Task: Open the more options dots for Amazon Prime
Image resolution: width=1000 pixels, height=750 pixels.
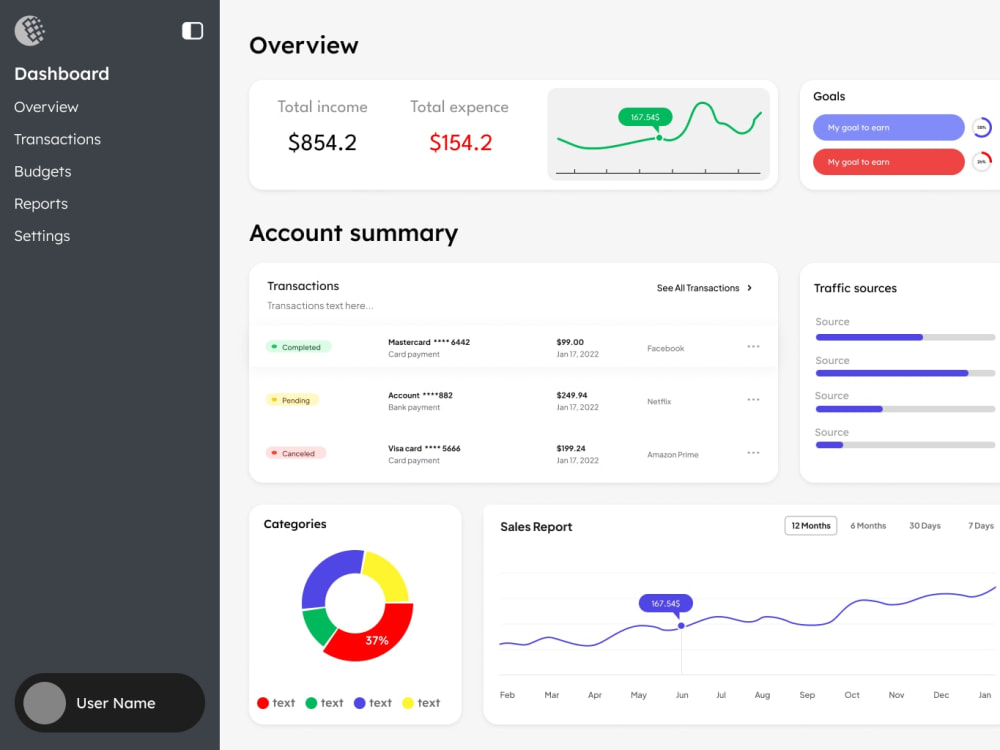Action: tap(753, 452)
